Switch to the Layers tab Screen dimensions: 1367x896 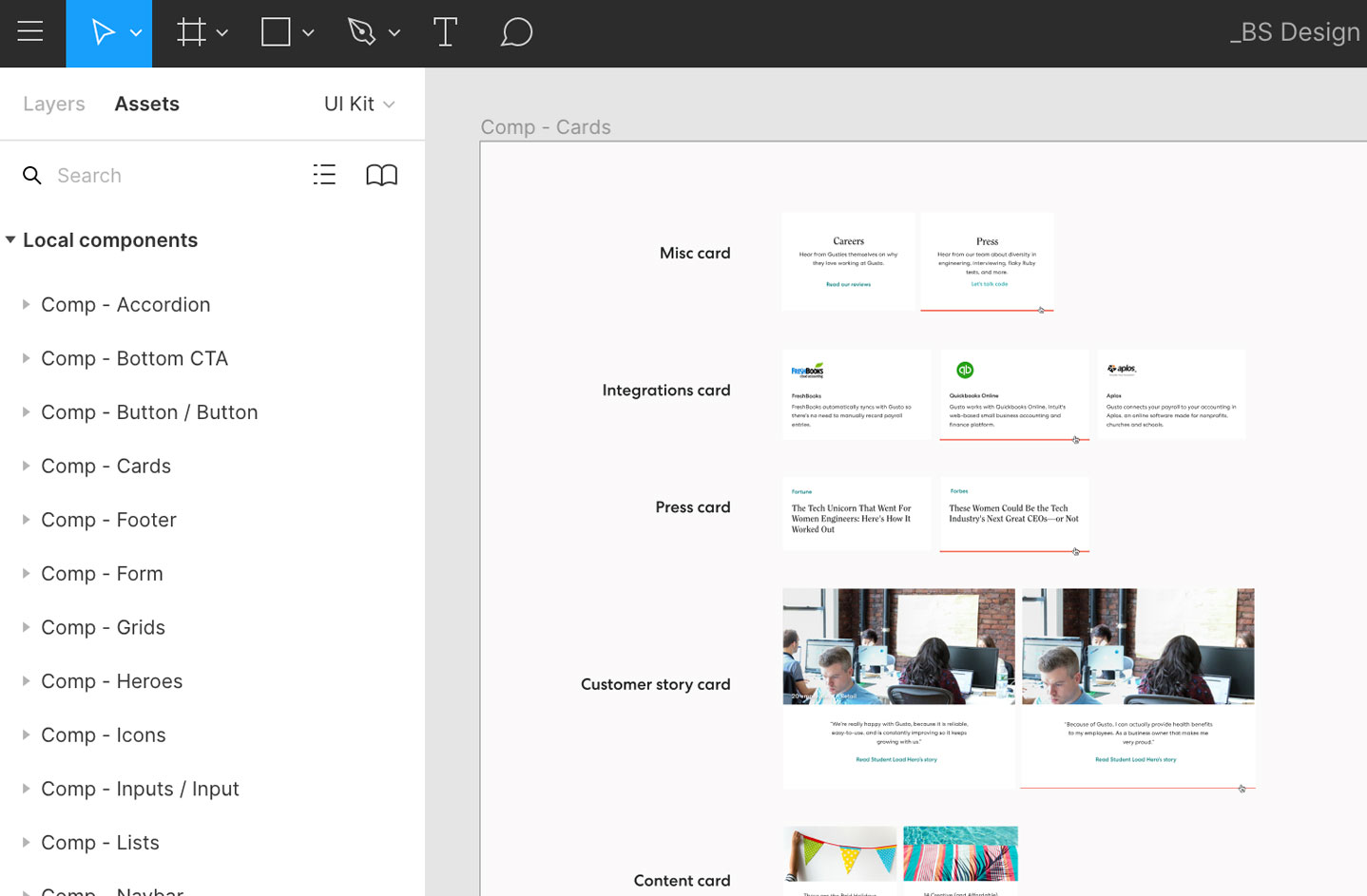[54, 104]
